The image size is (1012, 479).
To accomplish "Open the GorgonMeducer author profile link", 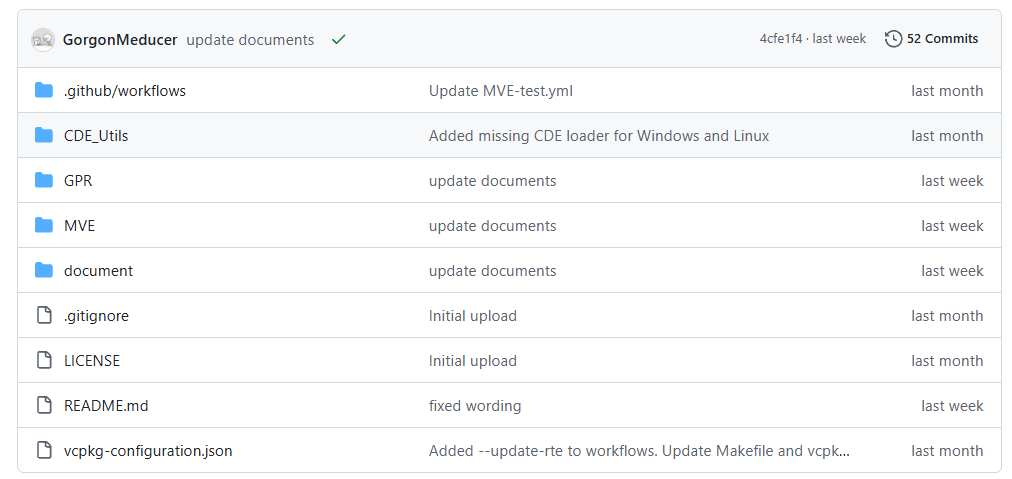I will point(120,40).
